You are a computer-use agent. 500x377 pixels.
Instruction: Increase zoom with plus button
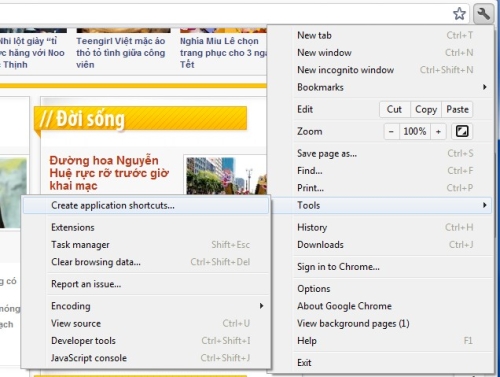pos(438,131)
